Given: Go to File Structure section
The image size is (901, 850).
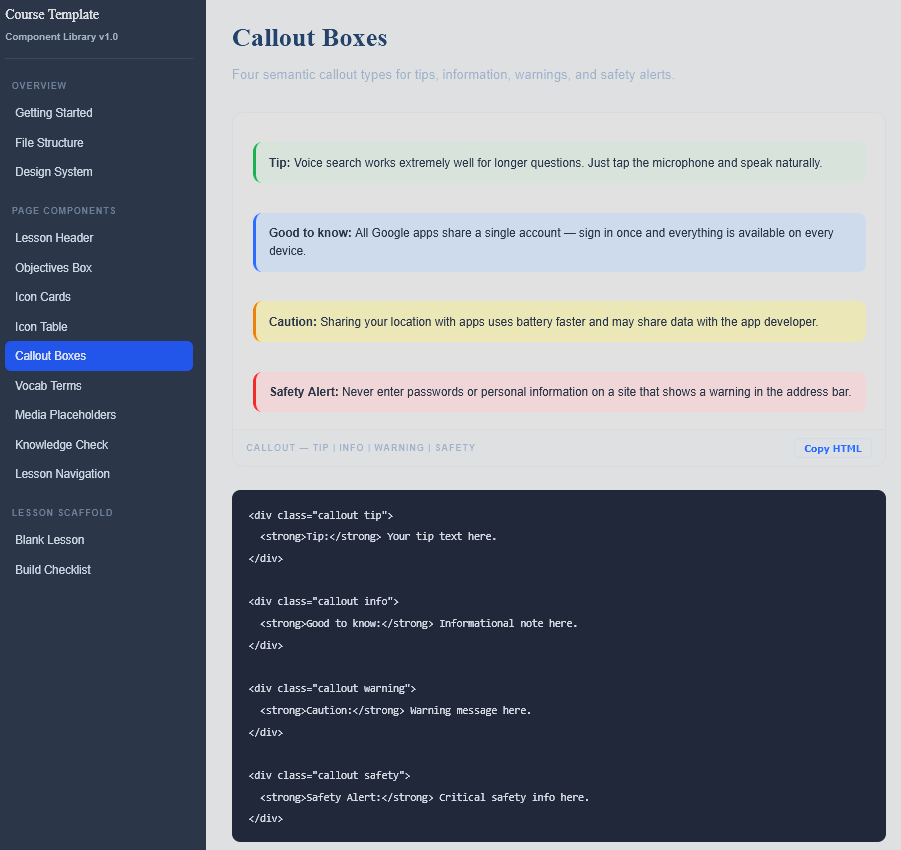Looking at the screenshot, I should (49, 143).
